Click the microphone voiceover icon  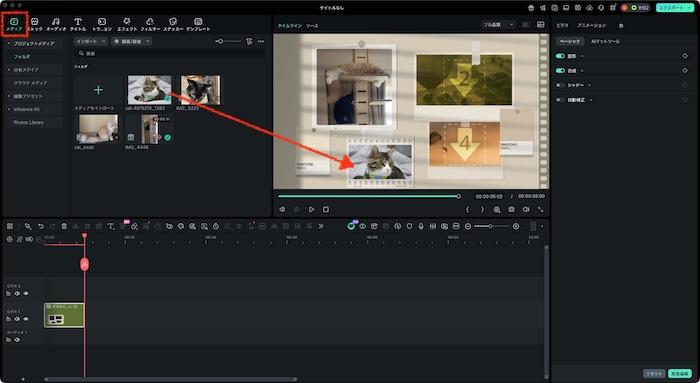pyautogui.click(x=421, y=227)
